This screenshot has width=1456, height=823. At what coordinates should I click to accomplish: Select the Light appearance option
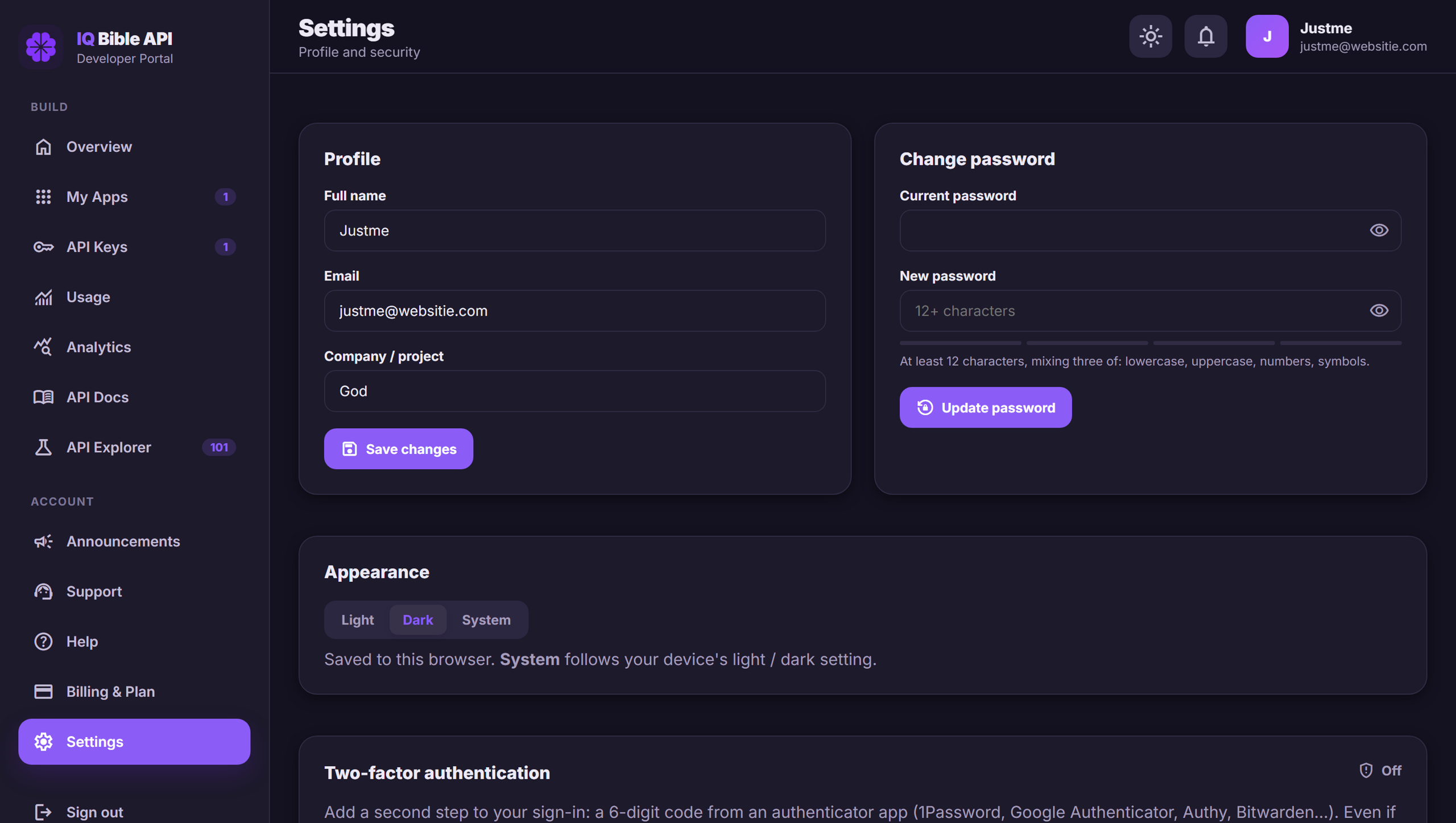358,620
